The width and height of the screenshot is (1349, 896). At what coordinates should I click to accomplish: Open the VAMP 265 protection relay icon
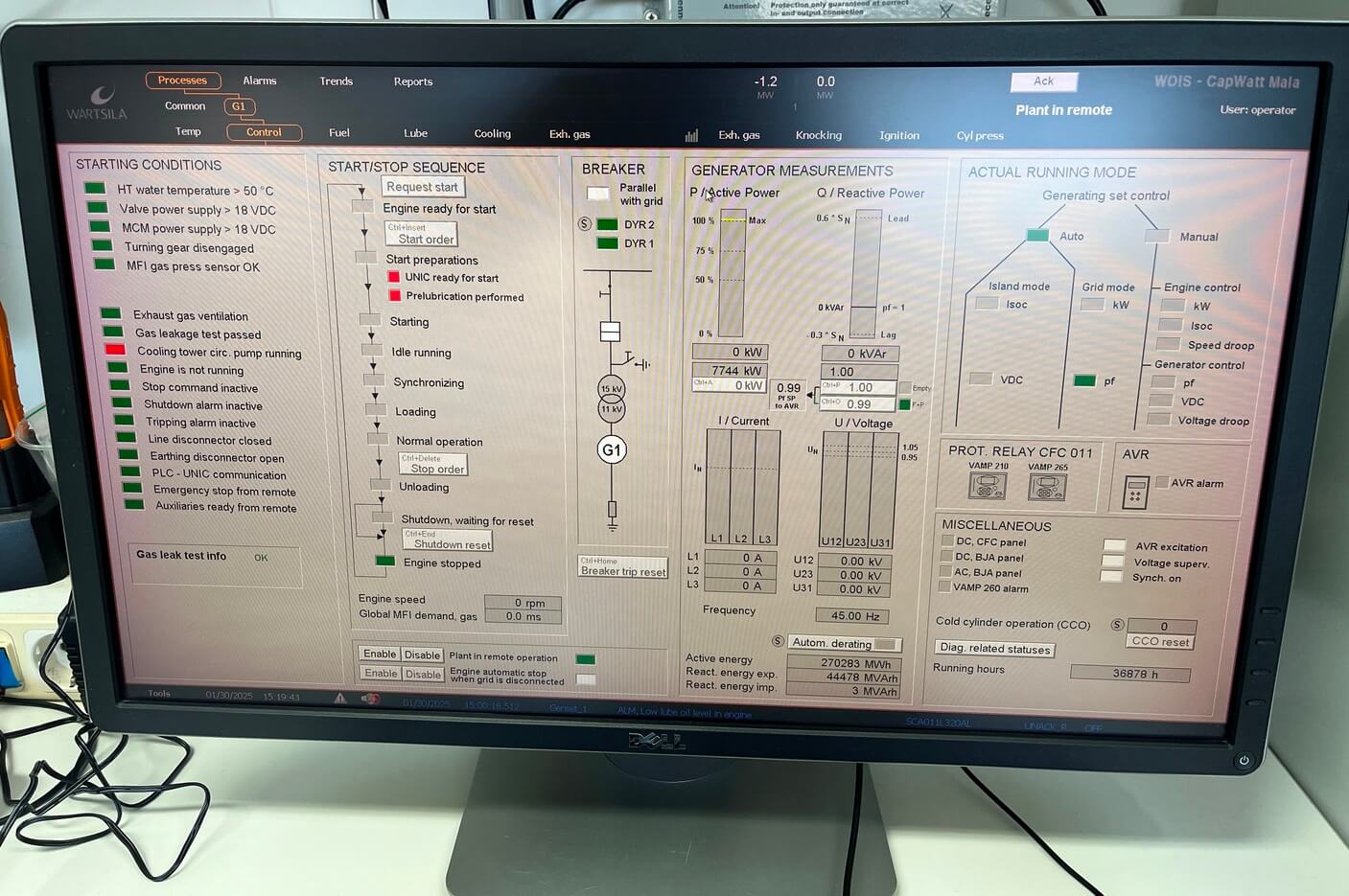click(1047, 488)
